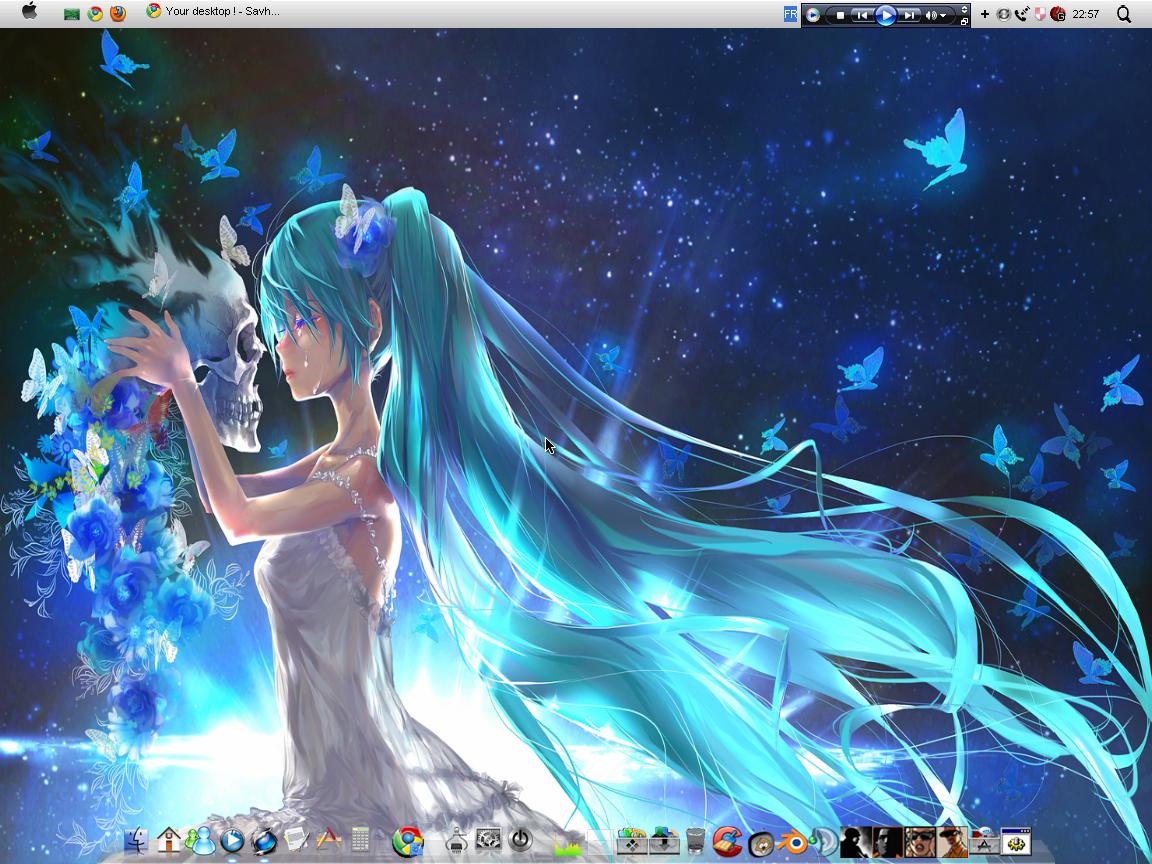Open the Applications folder stack in dock

(985, 842)
